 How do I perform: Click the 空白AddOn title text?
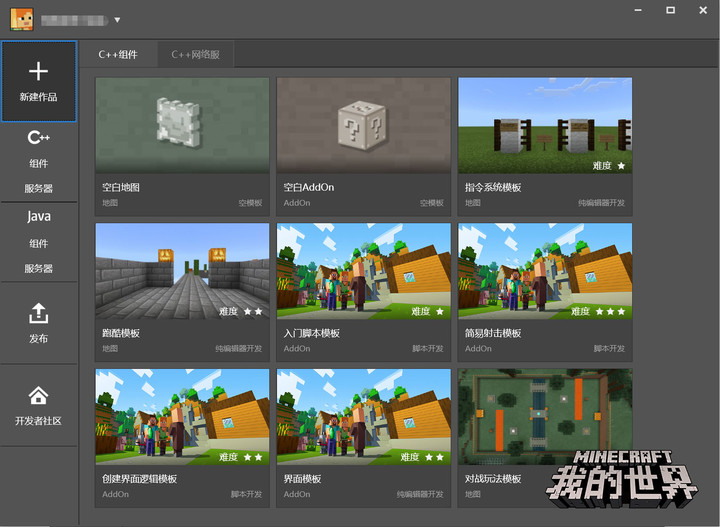click(309, 187)
